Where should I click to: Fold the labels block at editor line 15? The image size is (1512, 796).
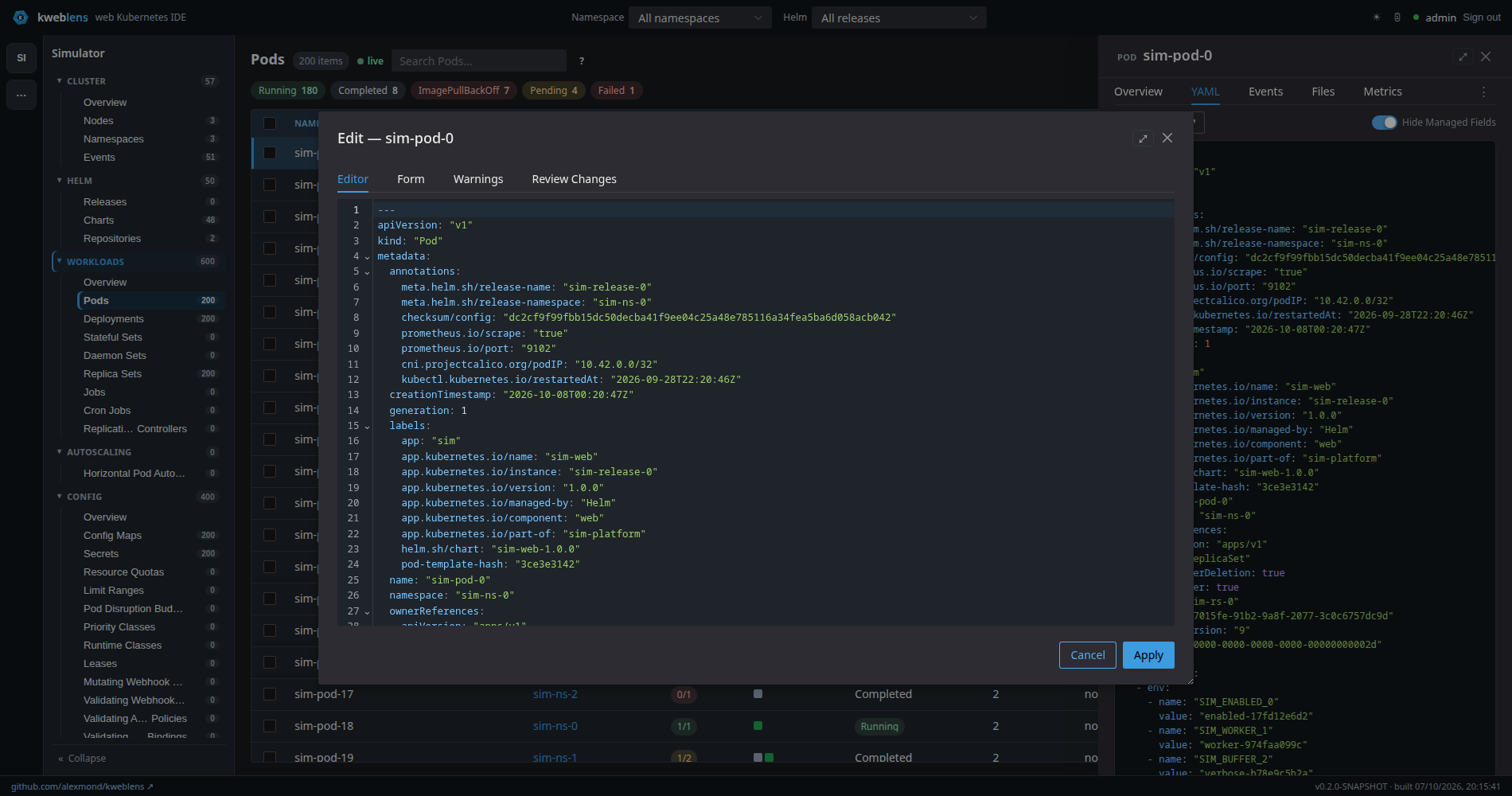pos(367,427)
